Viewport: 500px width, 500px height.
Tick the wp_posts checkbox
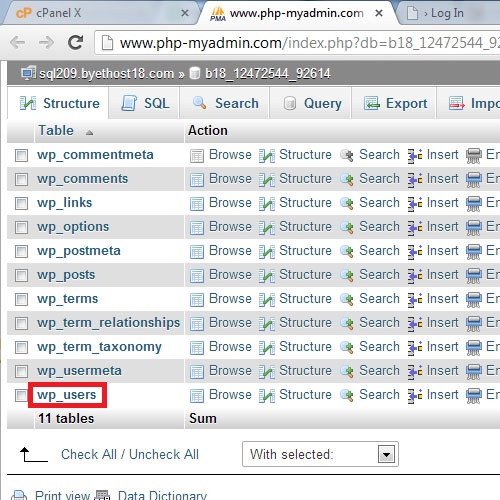pos(21,275)
